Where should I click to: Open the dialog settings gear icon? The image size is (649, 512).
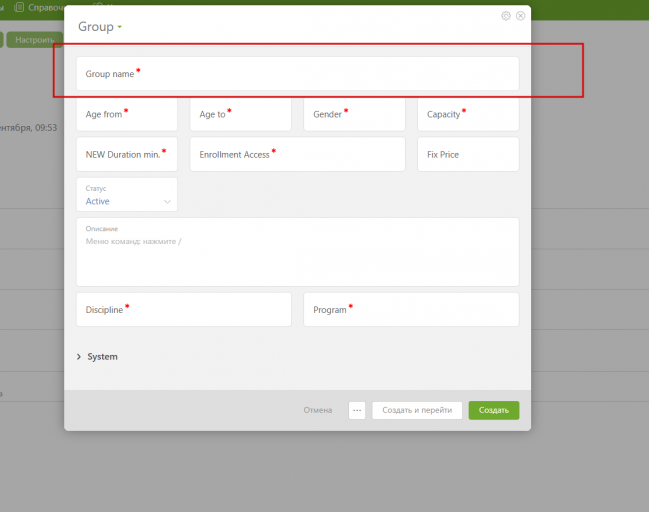[x=505, y=16]
